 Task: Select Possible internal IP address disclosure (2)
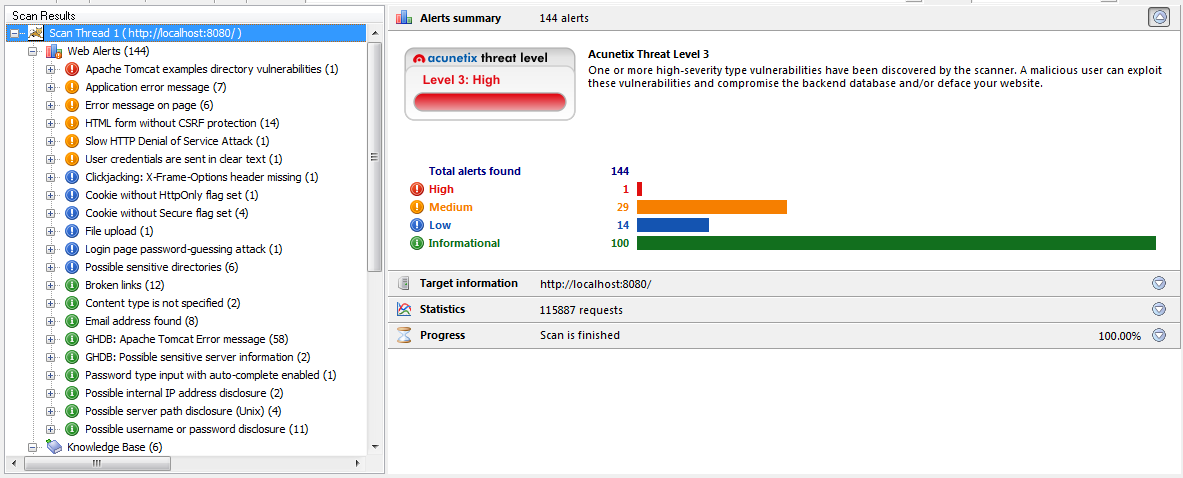click(x=184, y=393)
